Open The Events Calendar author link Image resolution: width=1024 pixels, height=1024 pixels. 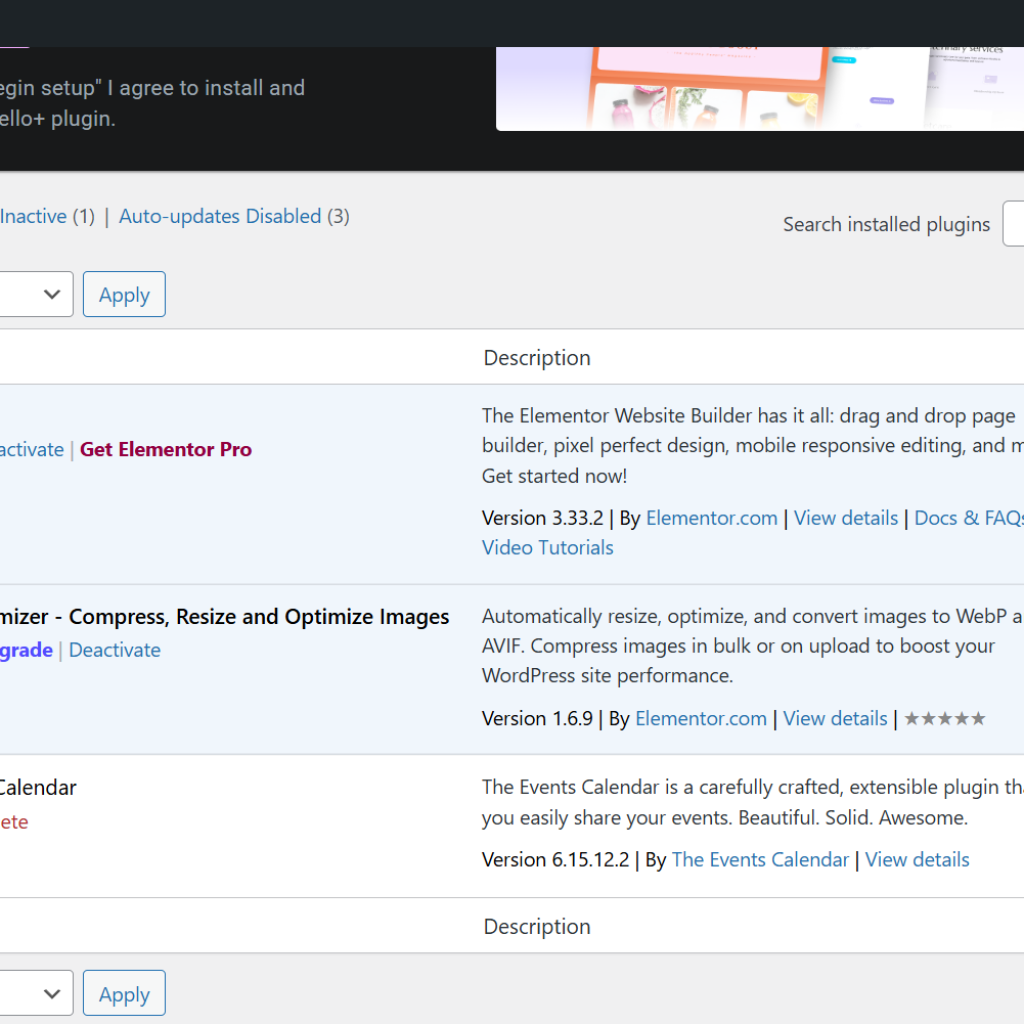760,860
